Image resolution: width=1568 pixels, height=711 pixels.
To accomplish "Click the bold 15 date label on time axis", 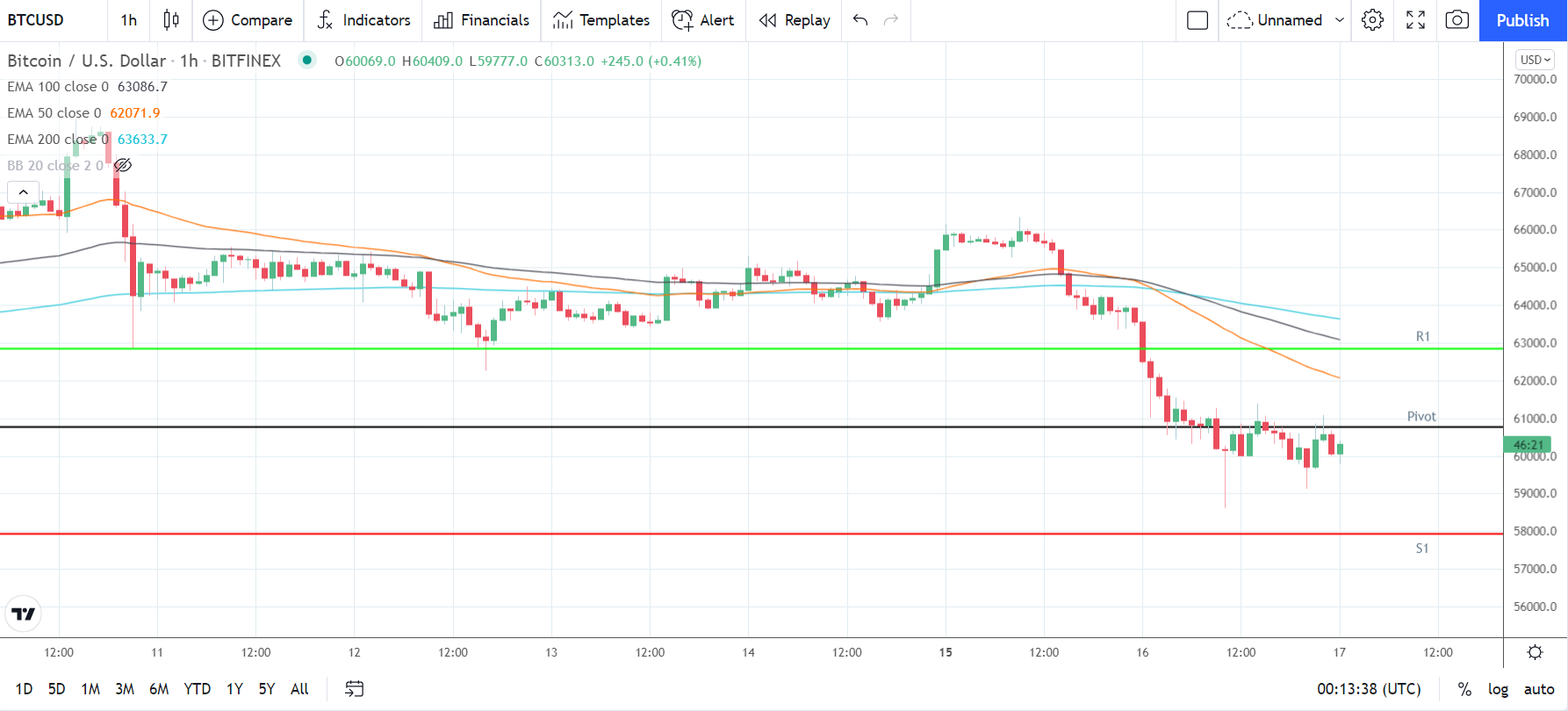I will (946, 652).
